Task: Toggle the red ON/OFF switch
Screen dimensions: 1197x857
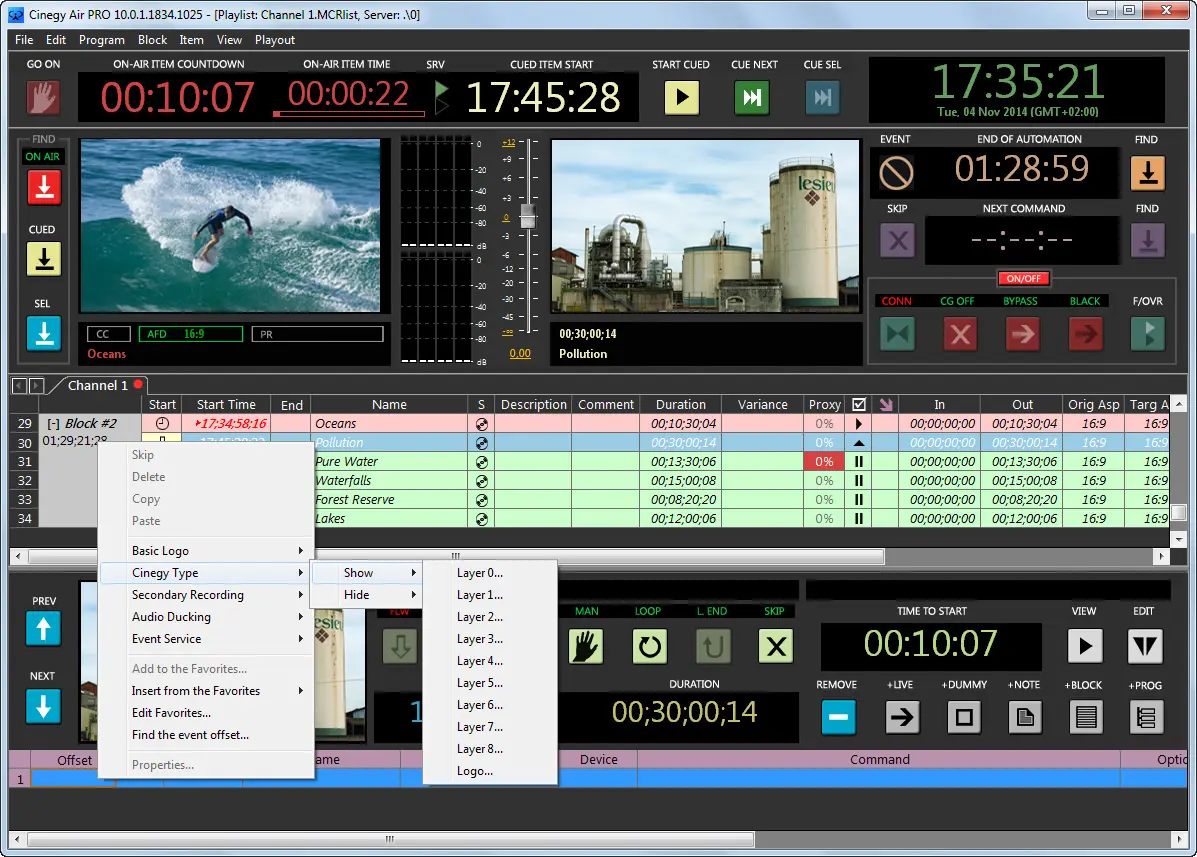Action: point(1023,279)
